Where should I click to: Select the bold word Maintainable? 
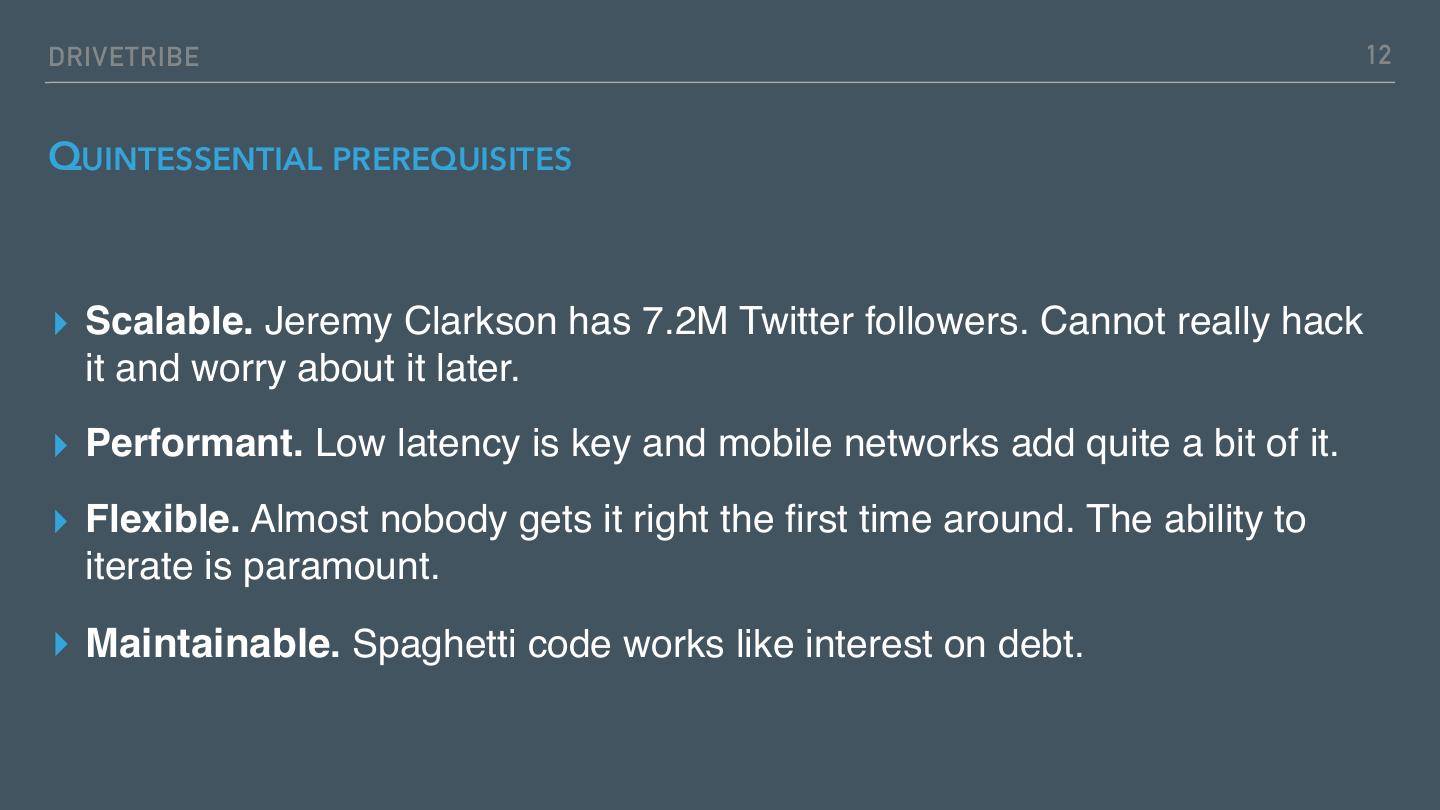(213, 645)
